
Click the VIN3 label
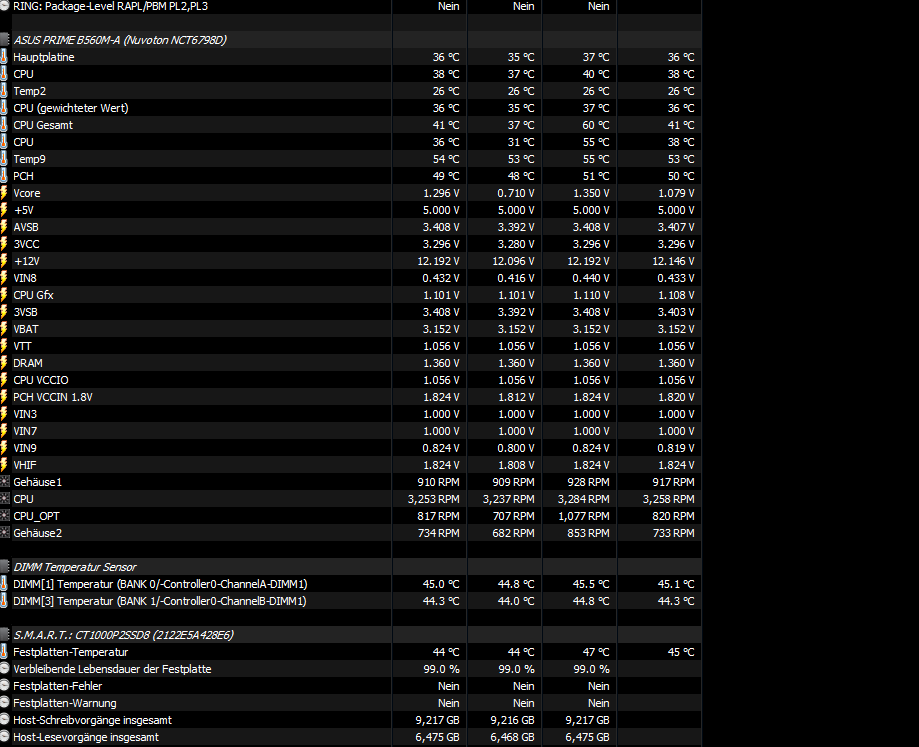click(25, 414)
